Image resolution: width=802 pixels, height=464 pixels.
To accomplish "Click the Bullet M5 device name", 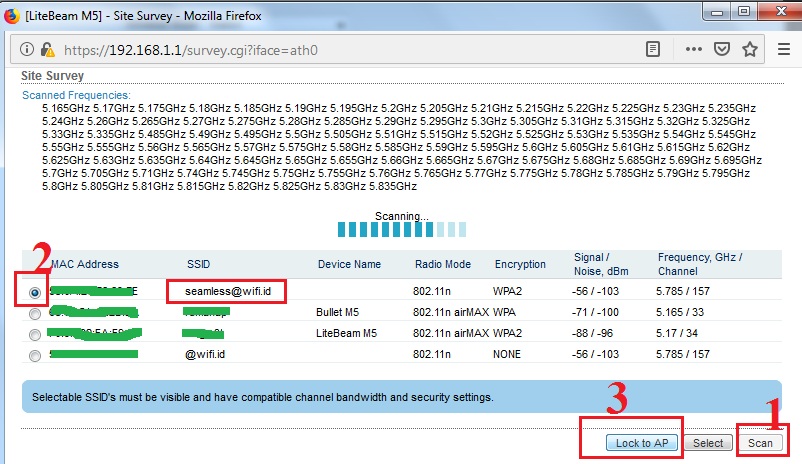I will click(x=337, y=312).
